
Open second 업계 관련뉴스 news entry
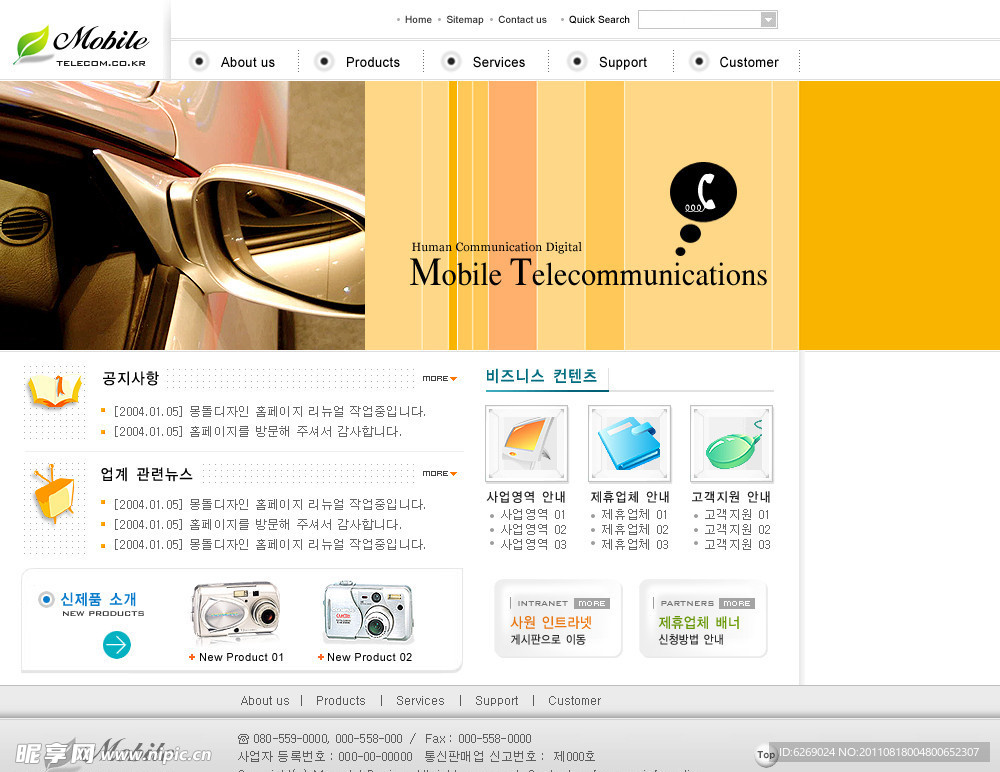(258, 524)
